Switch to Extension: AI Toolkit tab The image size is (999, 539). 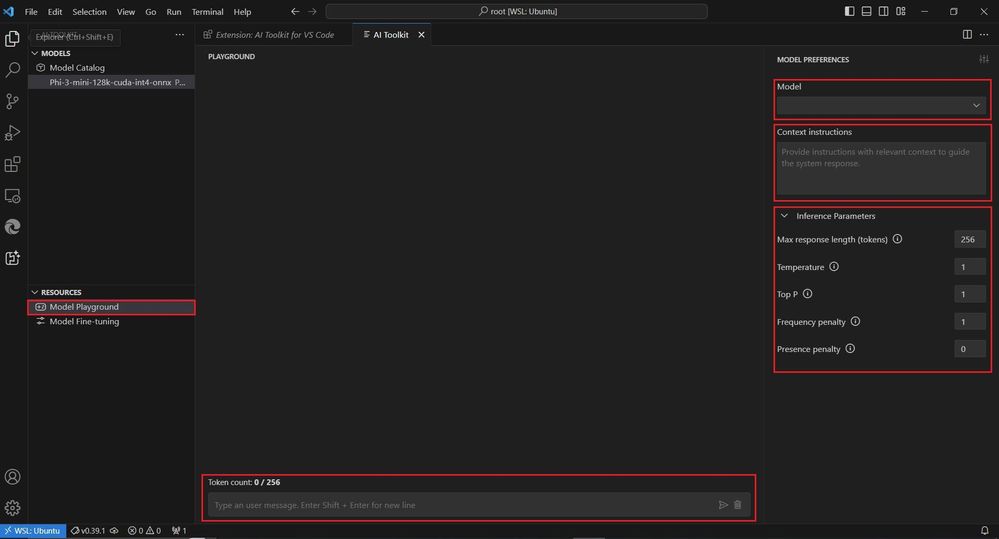(x=275, y=35)
